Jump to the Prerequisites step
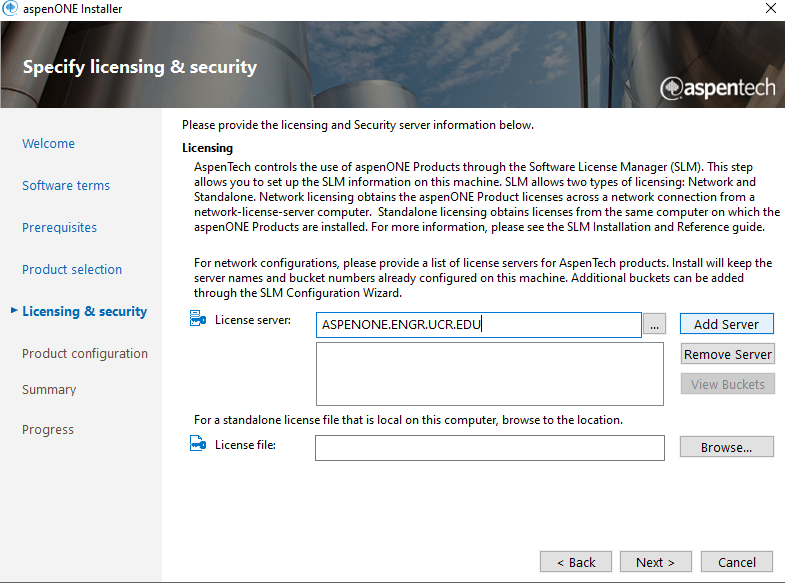 tap(60, 228)
